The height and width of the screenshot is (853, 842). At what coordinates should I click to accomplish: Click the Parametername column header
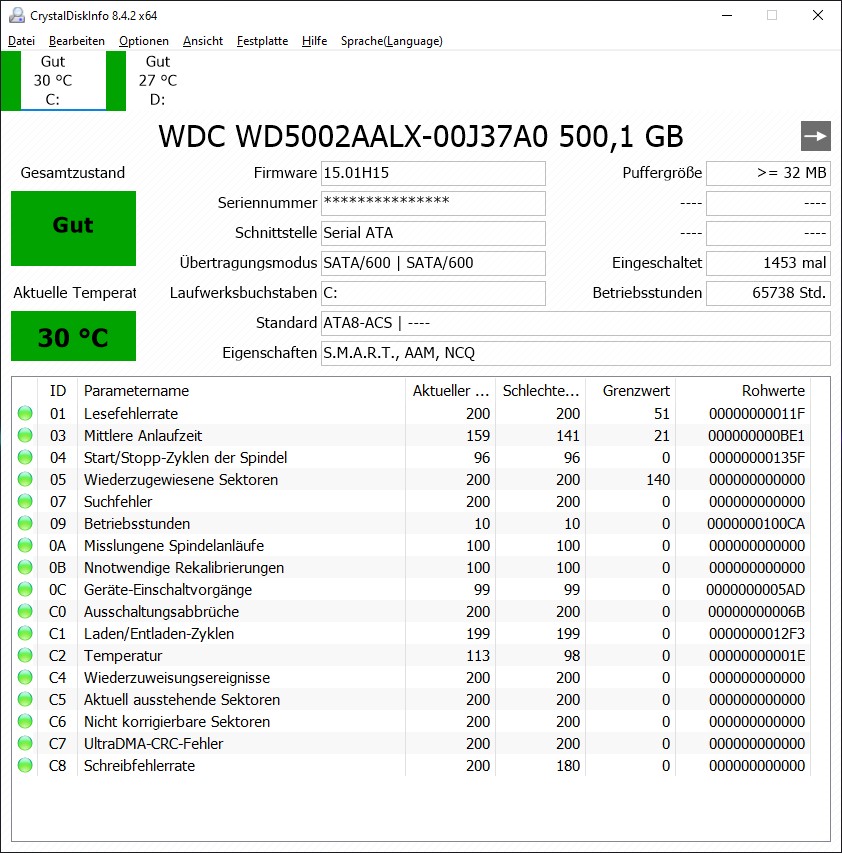(x=241, y=391)
